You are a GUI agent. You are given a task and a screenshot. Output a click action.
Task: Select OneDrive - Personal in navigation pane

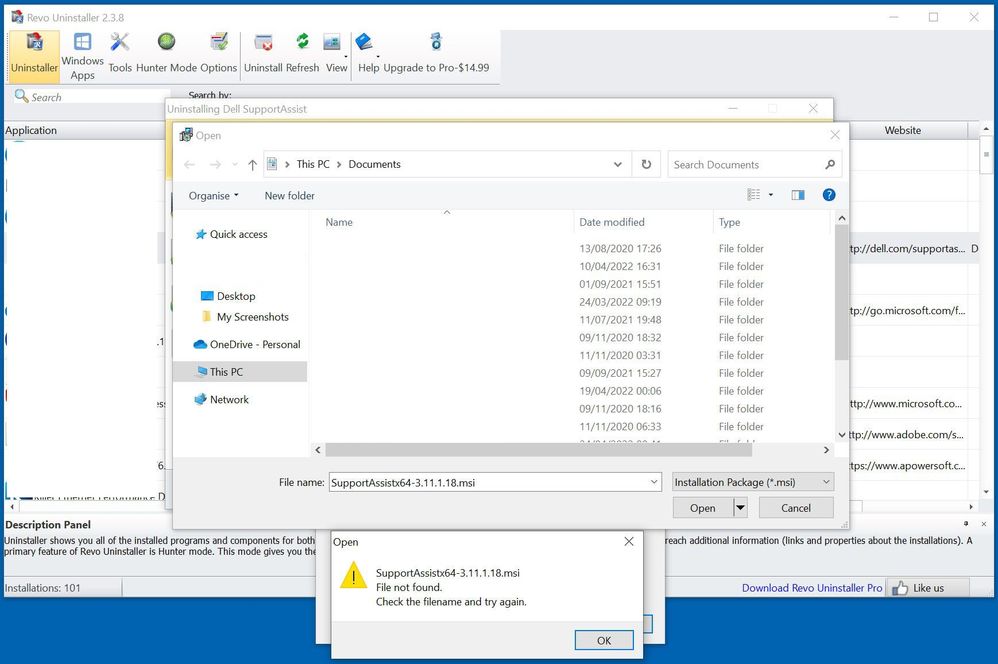tap(247, 344)
